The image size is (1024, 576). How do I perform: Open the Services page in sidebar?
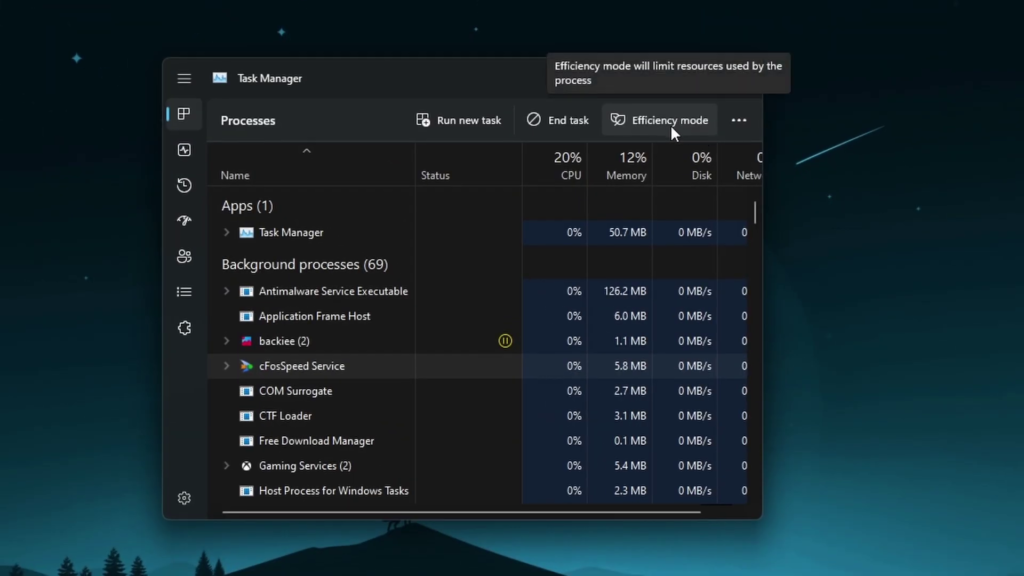pos(184,328)
